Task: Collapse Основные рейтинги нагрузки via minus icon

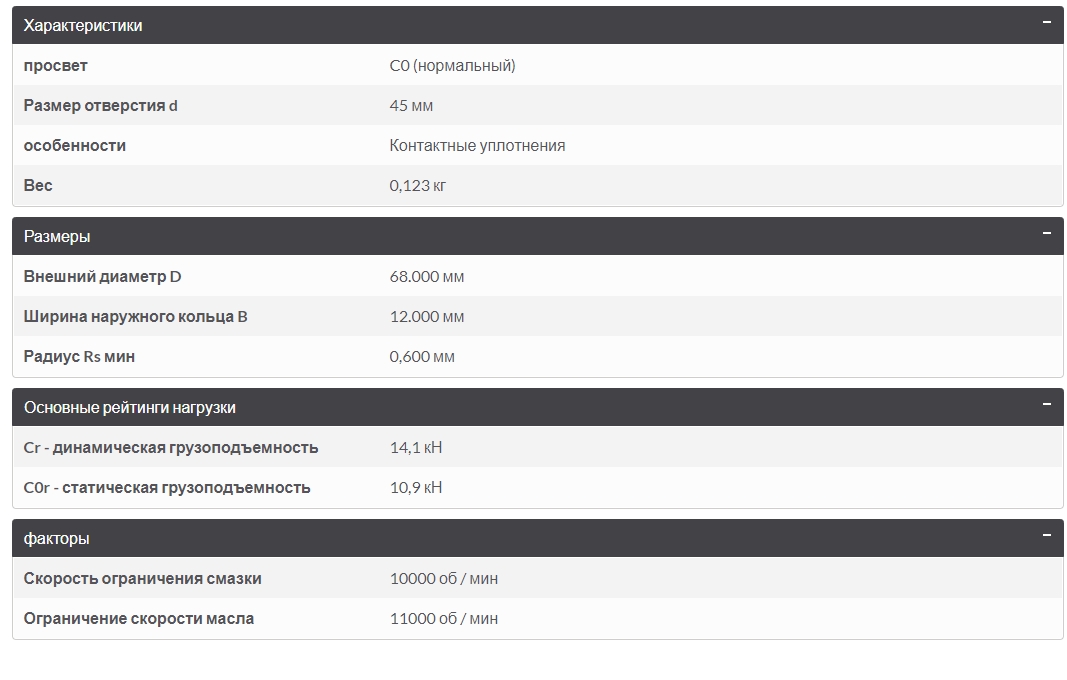Action: click(x=1046, y=404)
